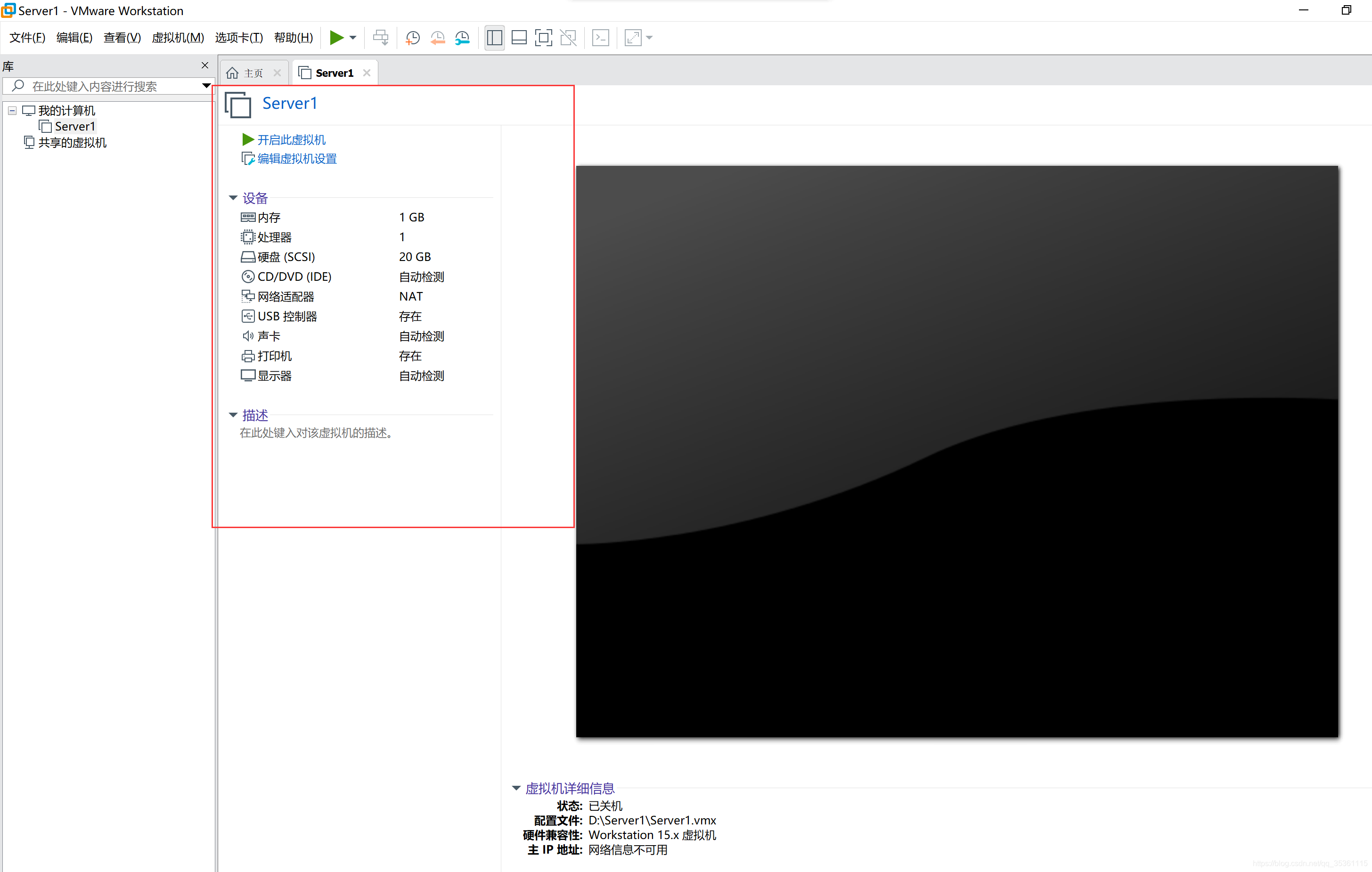This screenshot has width=1372, height=872.
Task: Click 开启此虚拟机 link
Action: [x=291, y=139]
